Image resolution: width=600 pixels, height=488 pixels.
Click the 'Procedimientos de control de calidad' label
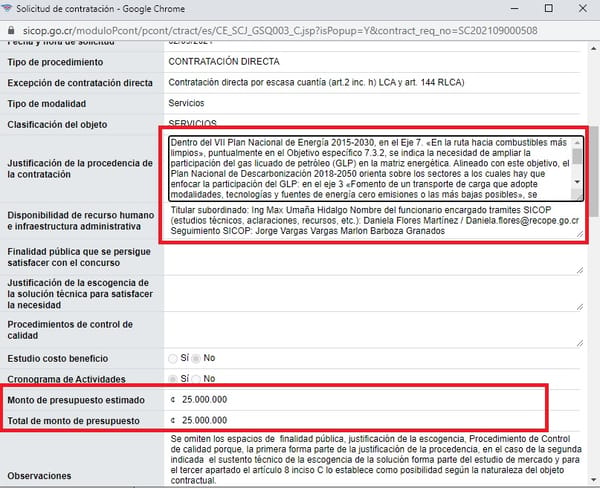coord(70,330)
